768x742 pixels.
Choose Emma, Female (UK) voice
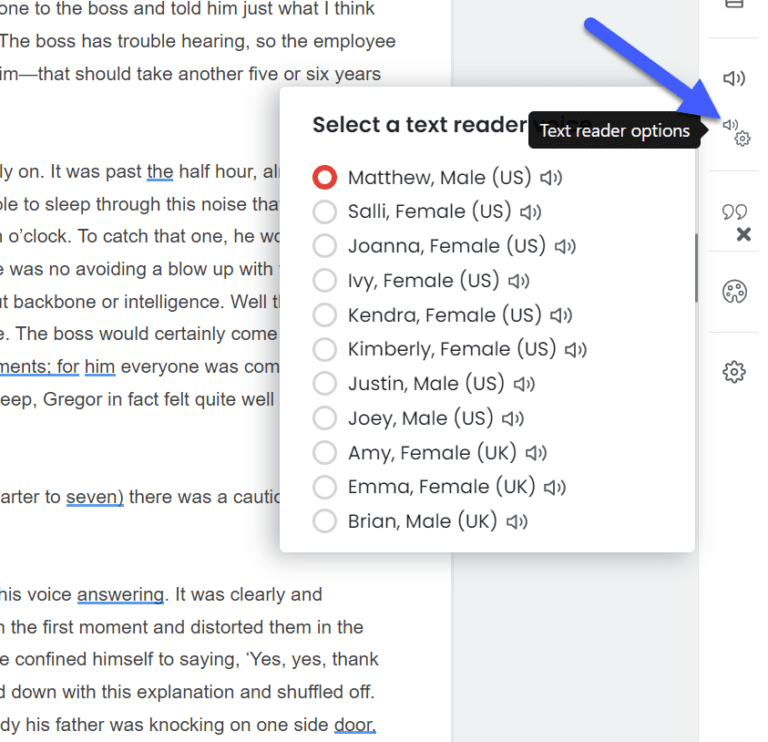325,487
